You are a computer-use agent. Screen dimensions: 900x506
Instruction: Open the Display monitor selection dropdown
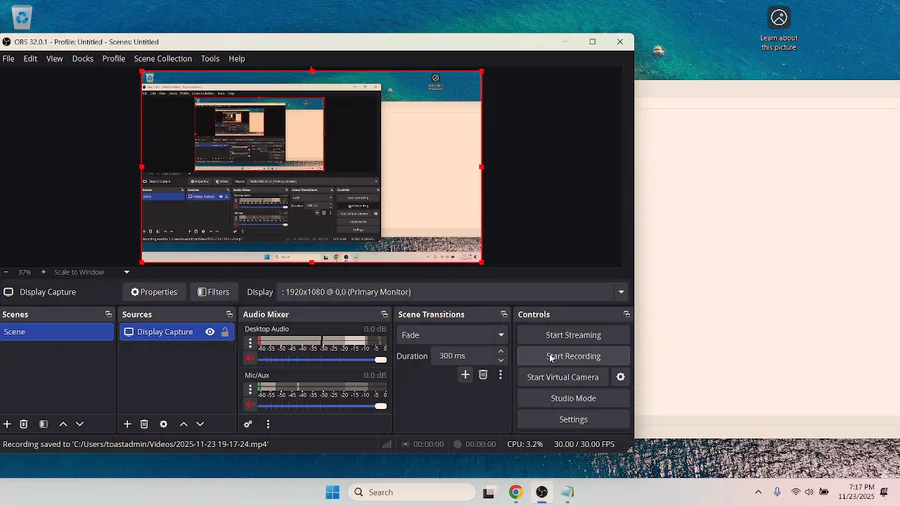pos(621,292)
